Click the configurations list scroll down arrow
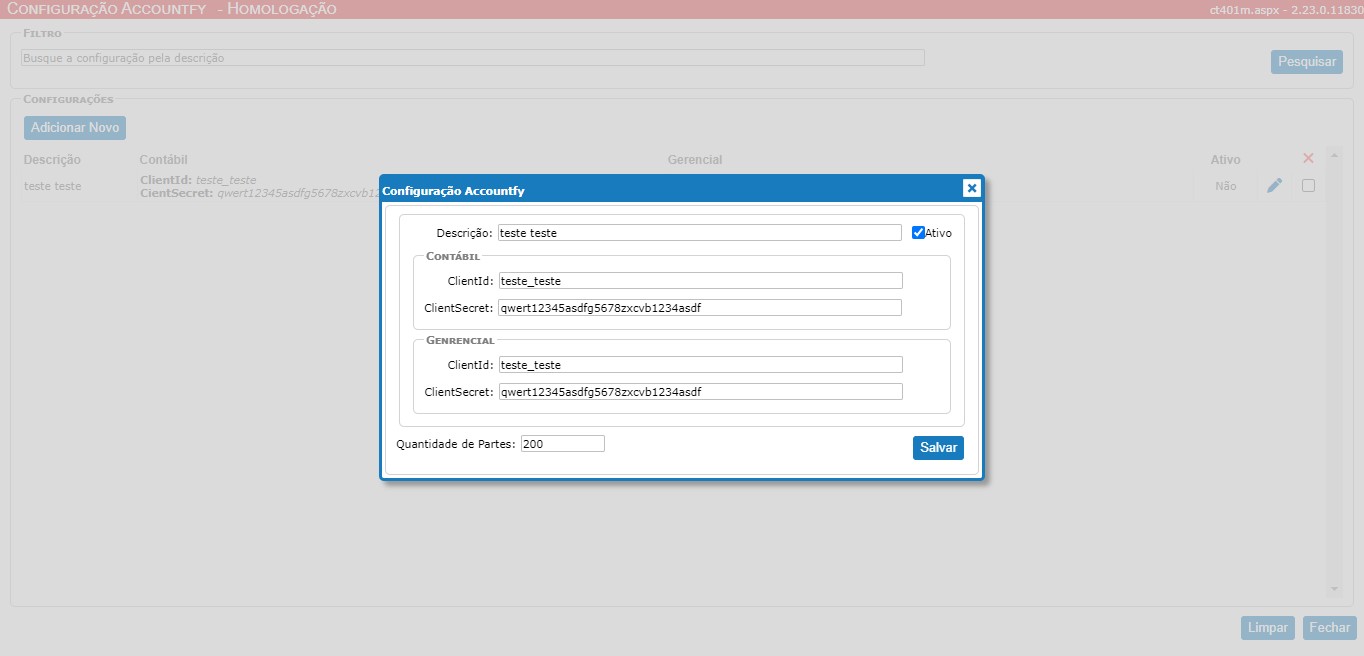 (1333, 590)
